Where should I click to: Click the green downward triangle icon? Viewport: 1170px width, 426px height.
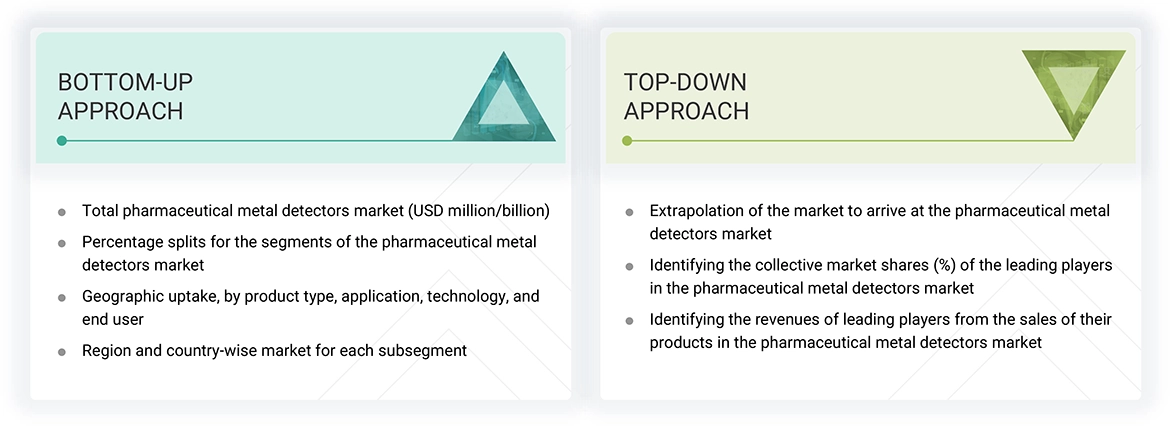pyautogui.click(x=1073, y=90)
